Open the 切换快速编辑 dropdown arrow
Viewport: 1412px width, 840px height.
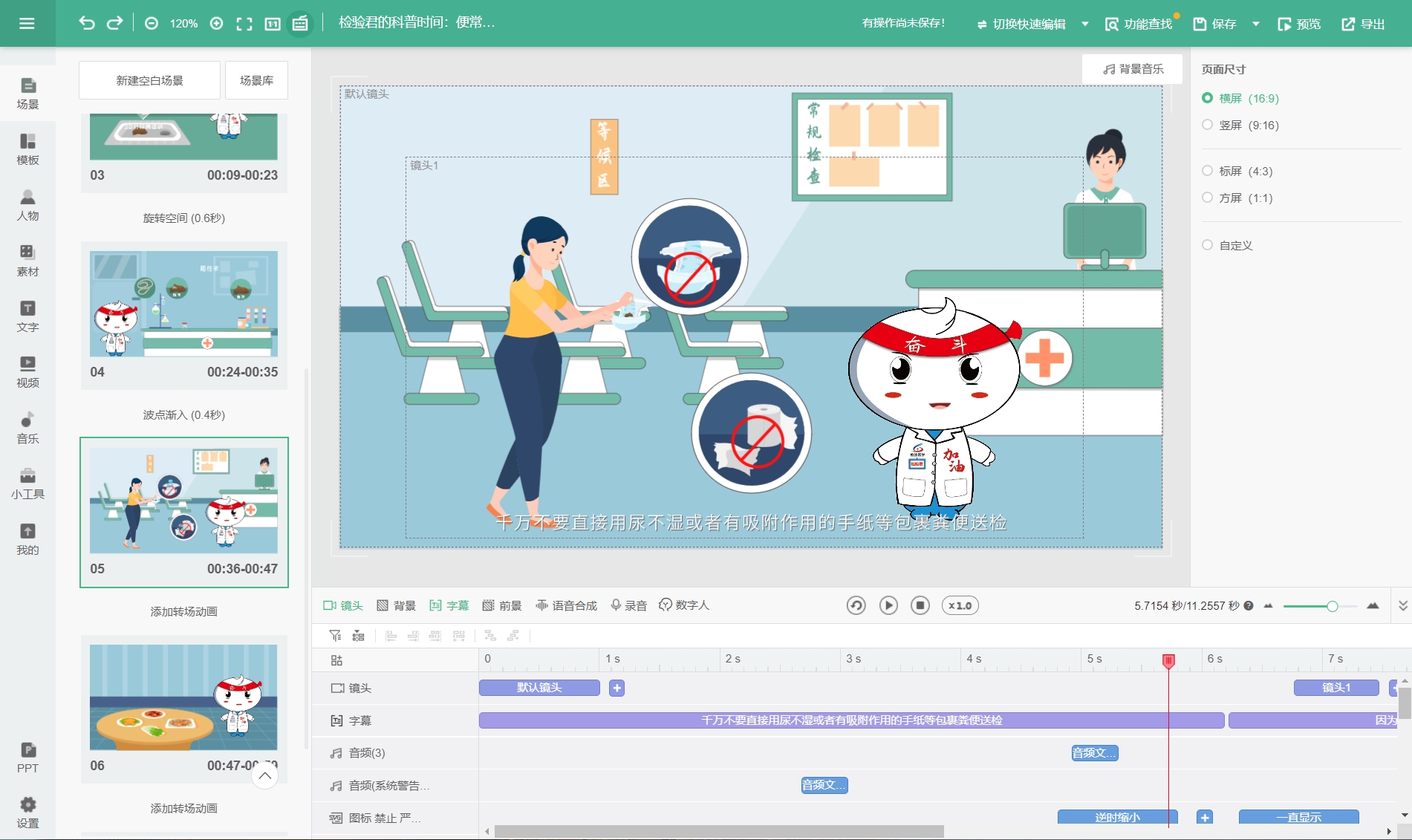click(x=1085, y=24)
